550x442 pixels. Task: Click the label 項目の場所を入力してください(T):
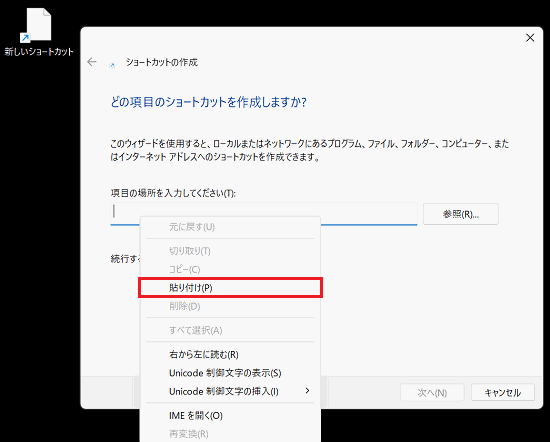[173, 193]
